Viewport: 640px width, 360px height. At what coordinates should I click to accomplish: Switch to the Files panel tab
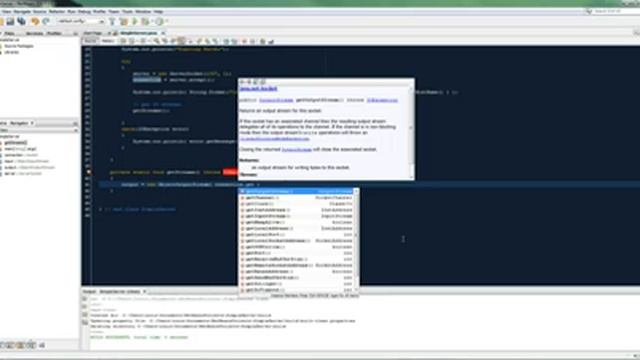point(9,33)
